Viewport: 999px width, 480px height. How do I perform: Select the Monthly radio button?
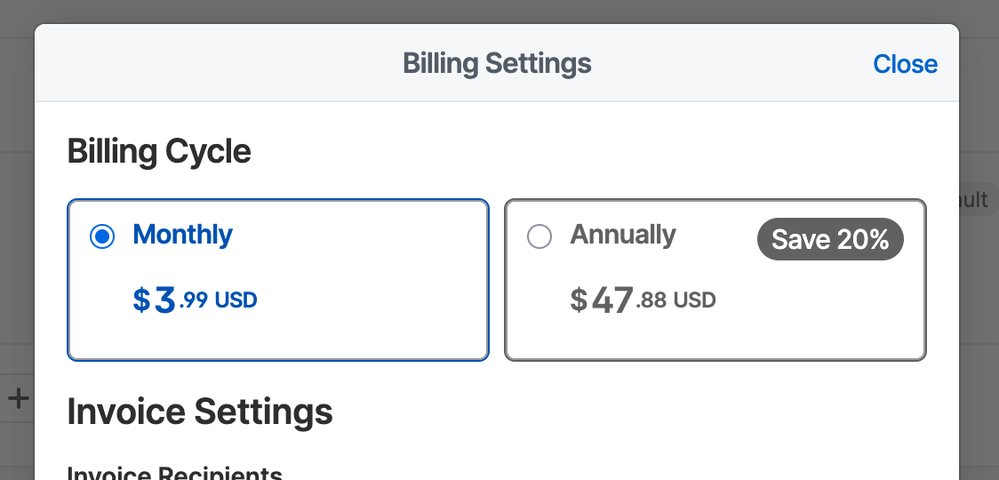pyautogui.click(x=102, y=237)
